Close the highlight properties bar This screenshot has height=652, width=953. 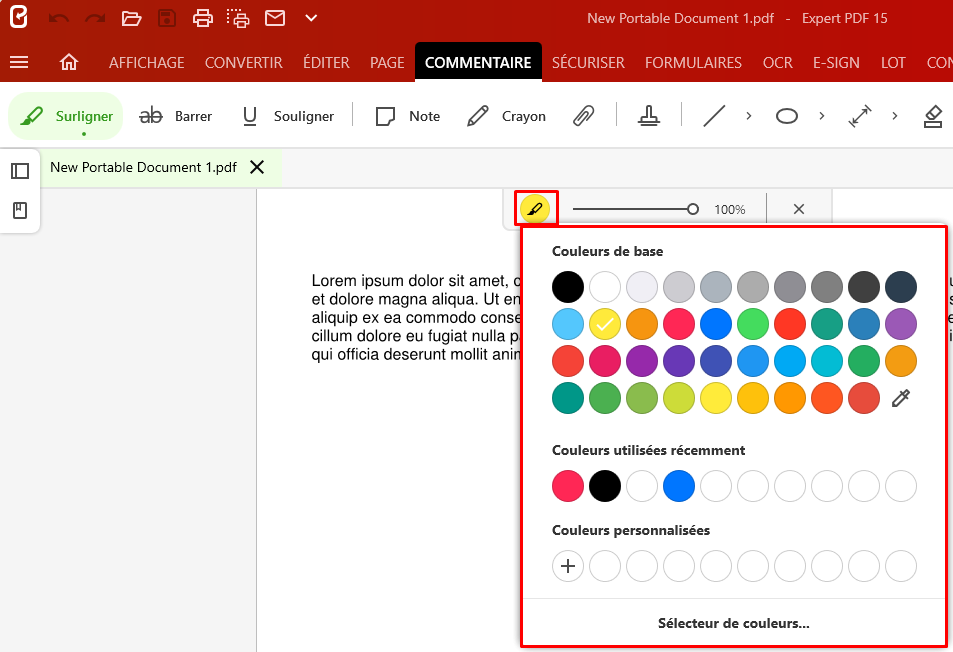pyautogui.click(x=799, y=209)
